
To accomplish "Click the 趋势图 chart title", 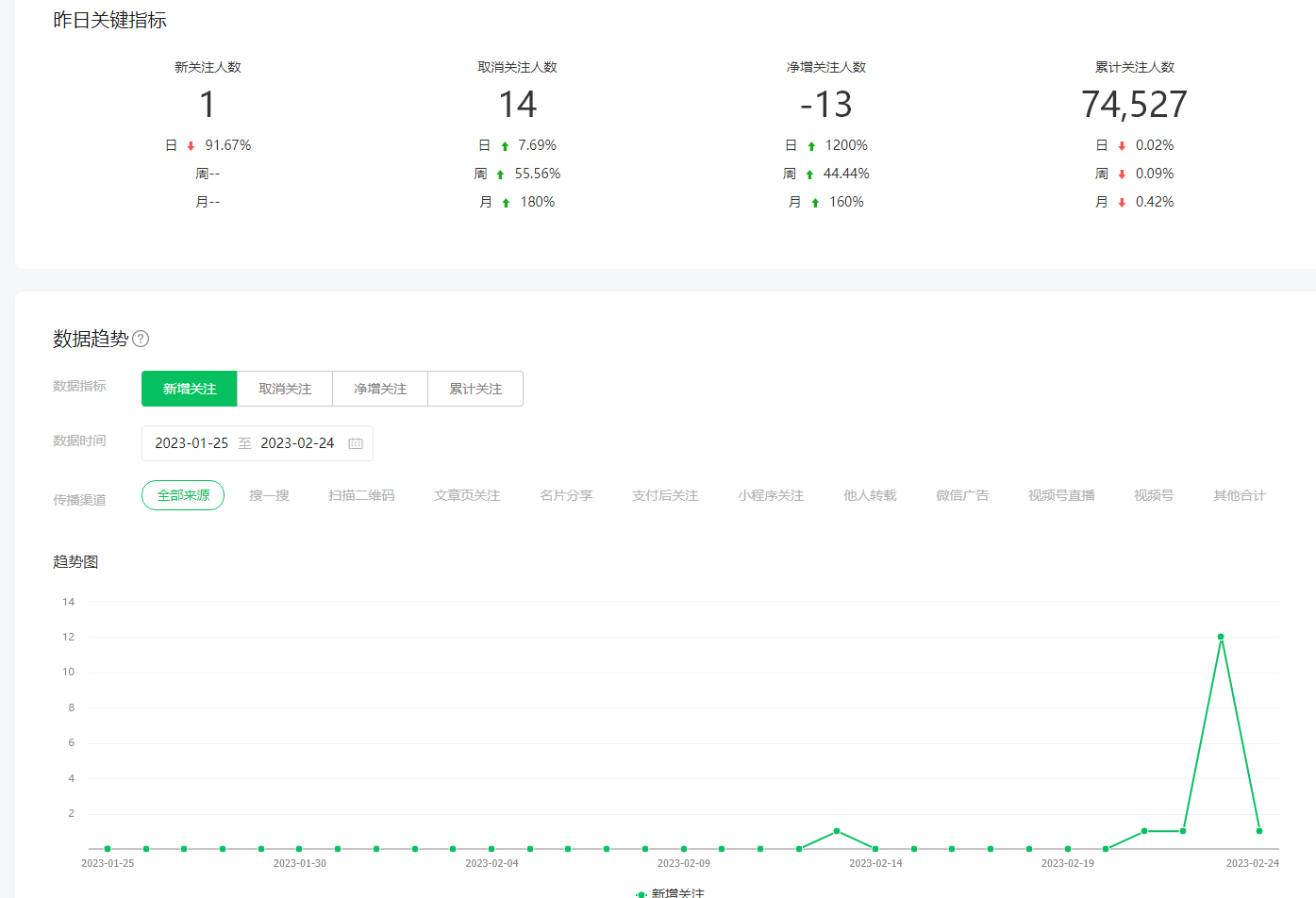I will (x=75, y=561).
